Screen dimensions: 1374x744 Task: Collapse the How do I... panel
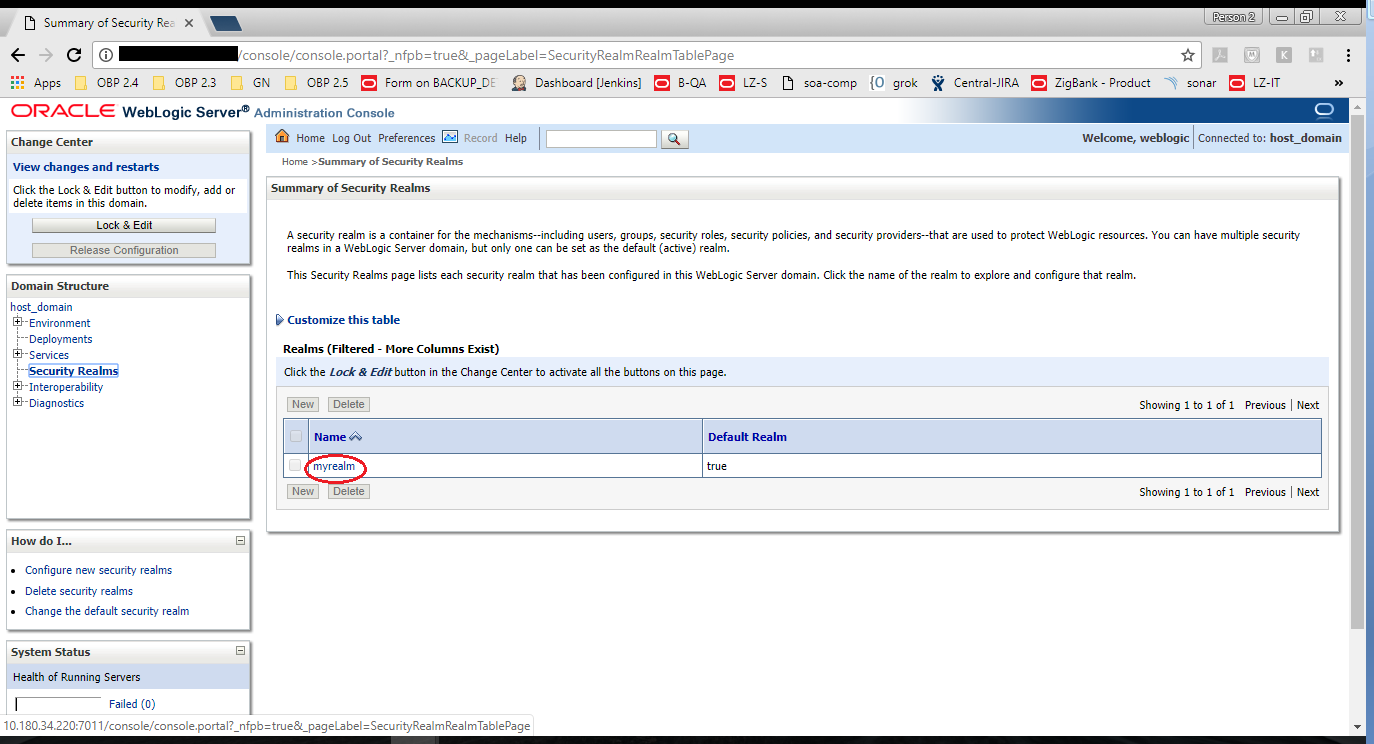pyautogui.click(x=240, y=541)
